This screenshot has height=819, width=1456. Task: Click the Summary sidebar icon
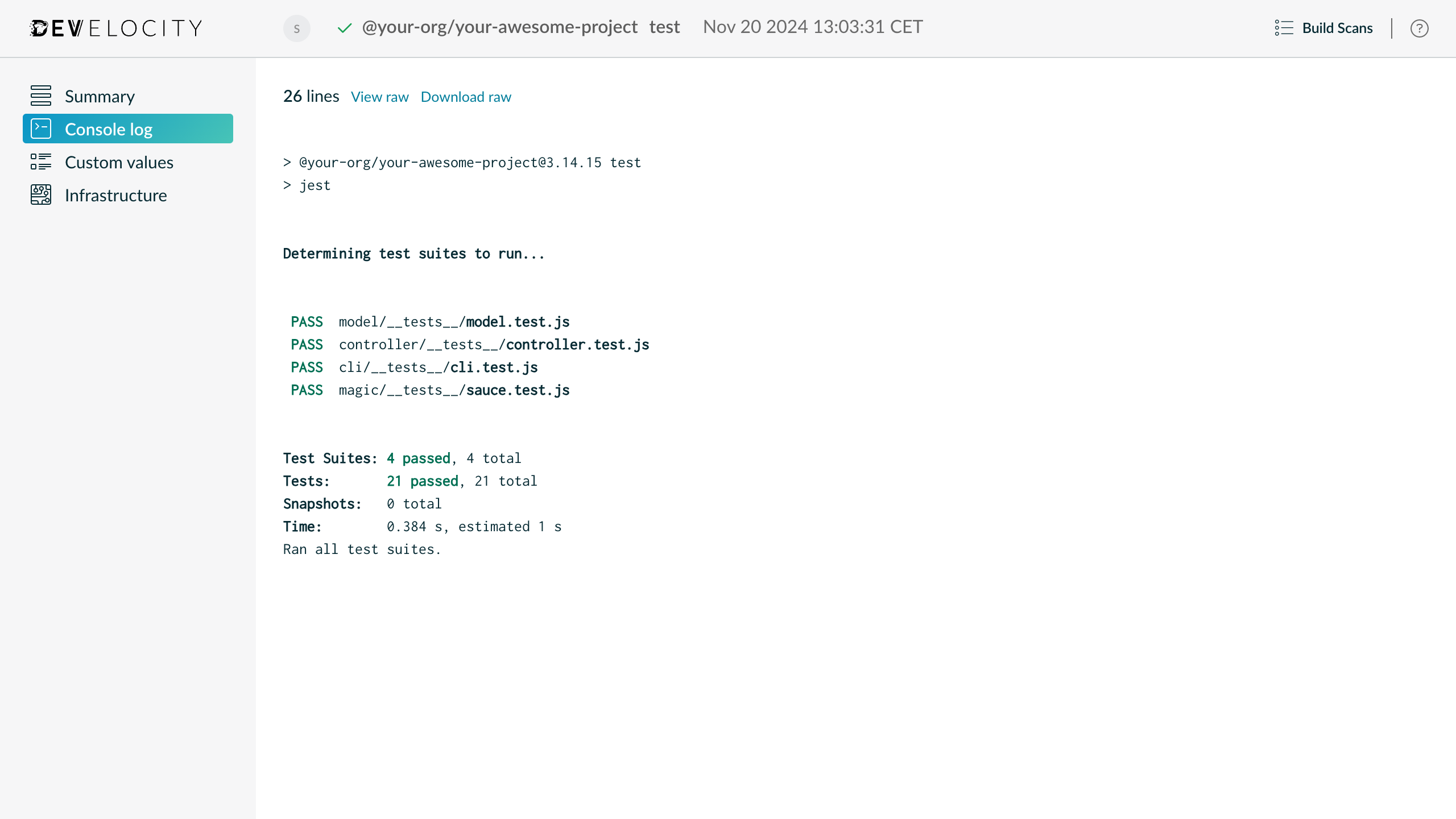41,96
